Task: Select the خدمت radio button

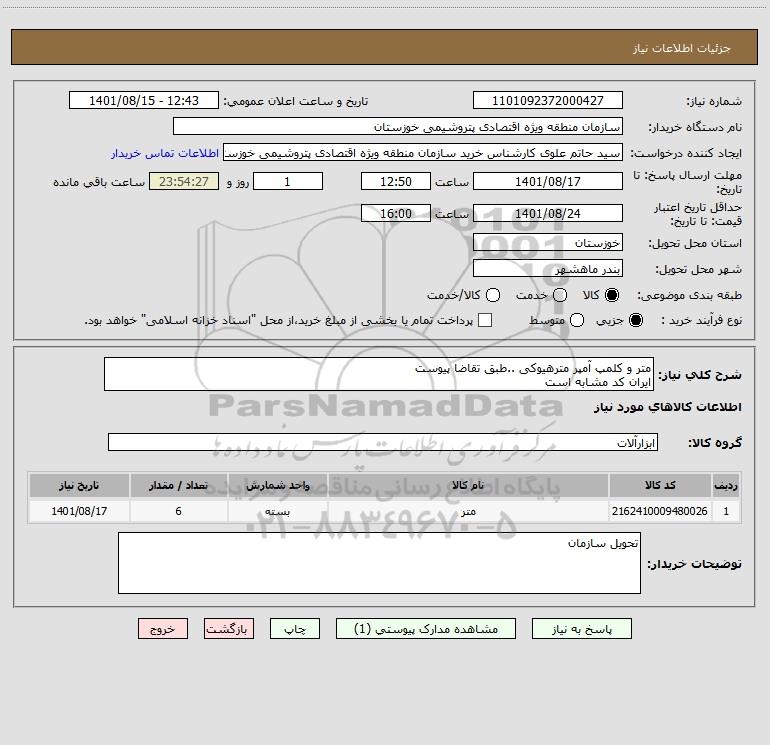Action: coord(560,295)
